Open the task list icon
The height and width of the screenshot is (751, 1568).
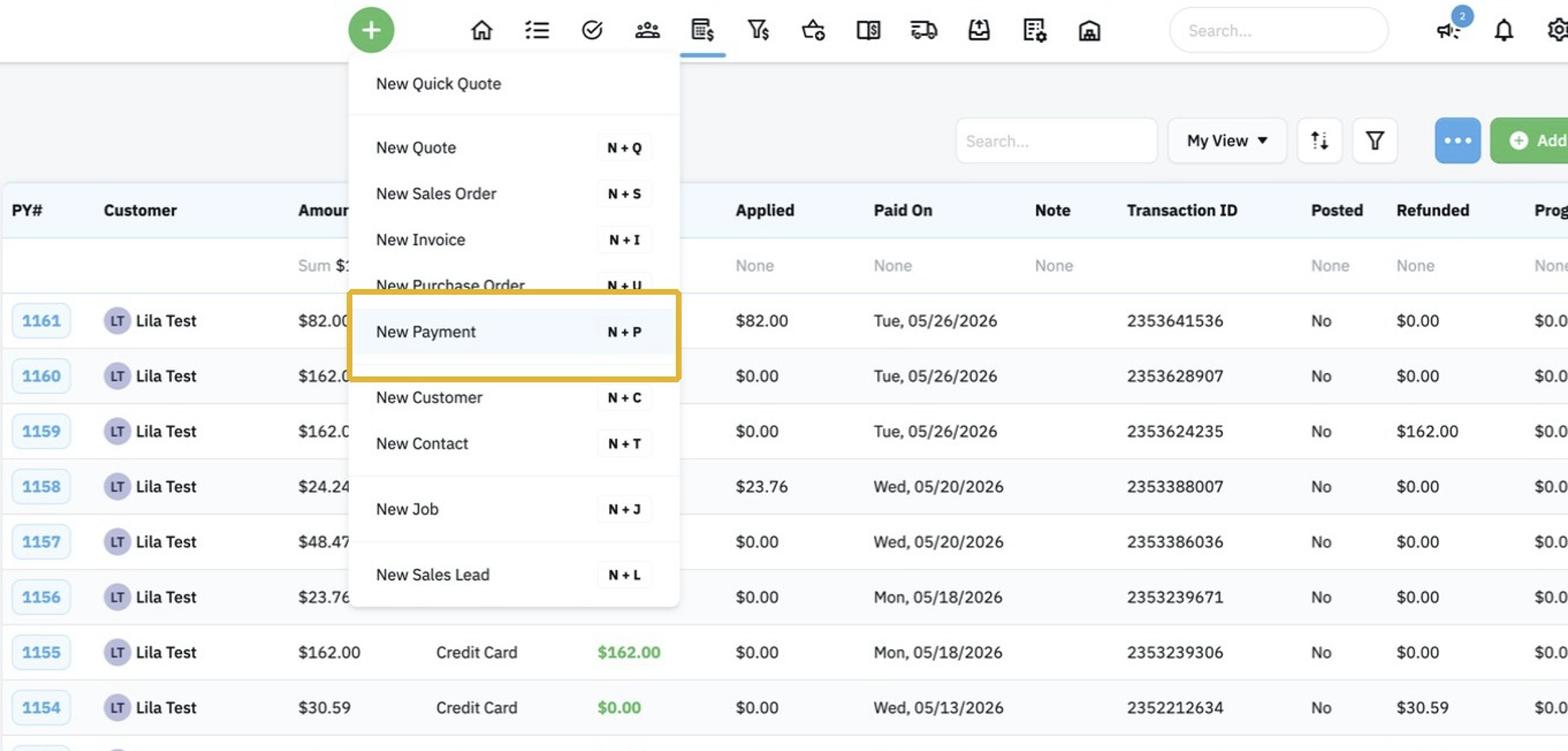tap(538, 30)
